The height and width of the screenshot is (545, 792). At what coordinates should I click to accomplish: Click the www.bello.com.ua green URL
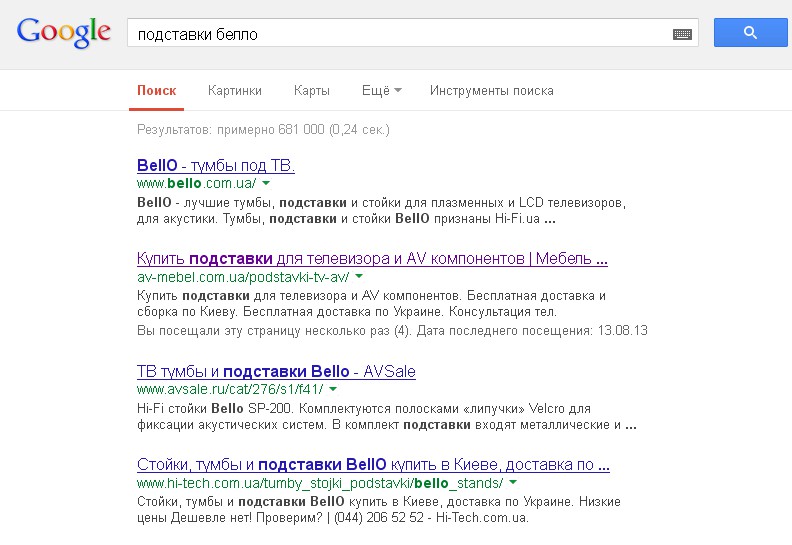click(196, 184)
